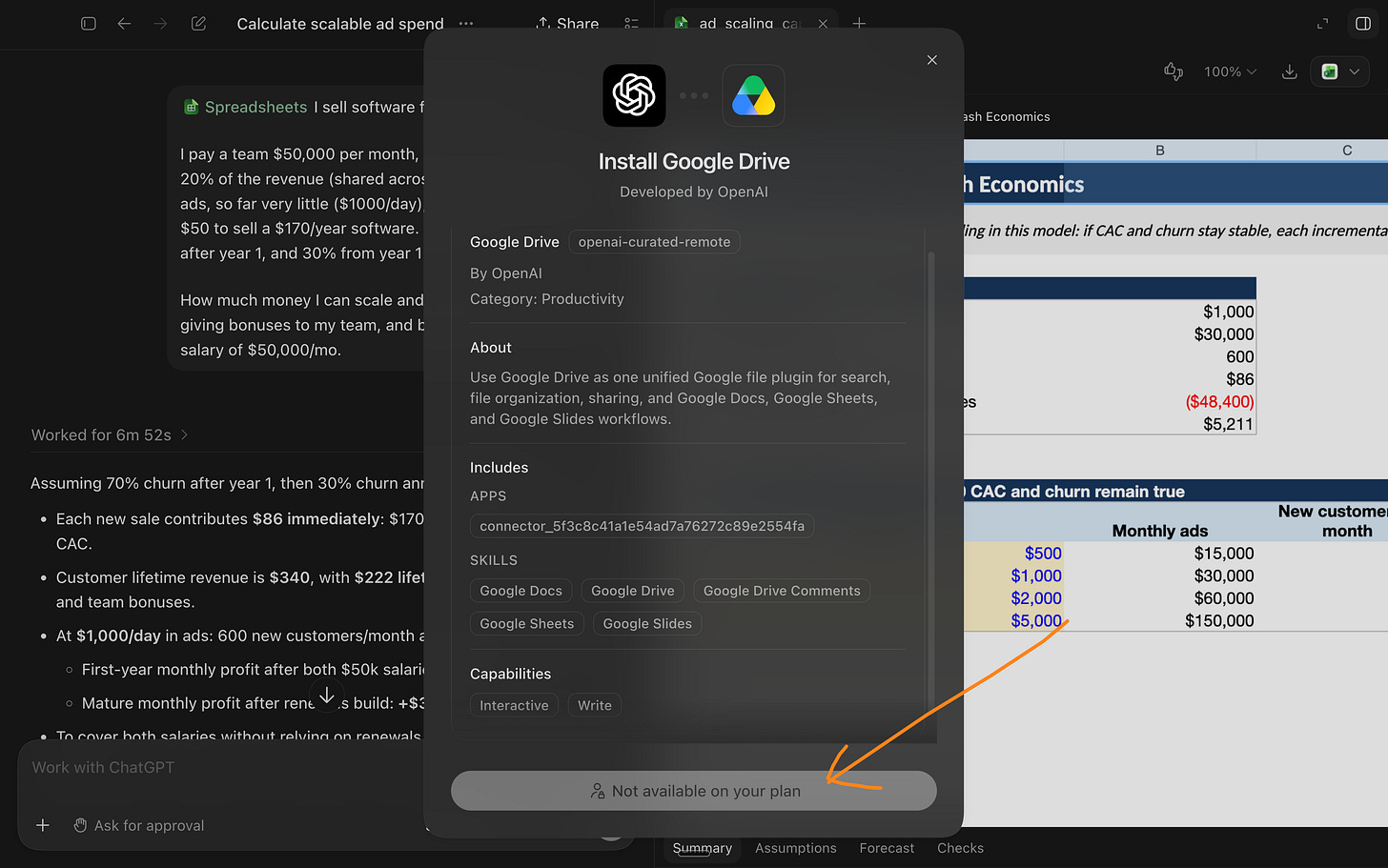Toggle the right side panel icon
Image resolution: width=1388 pixels, height=868 pixels.
pyautogui.click(x=1363, y=24)
